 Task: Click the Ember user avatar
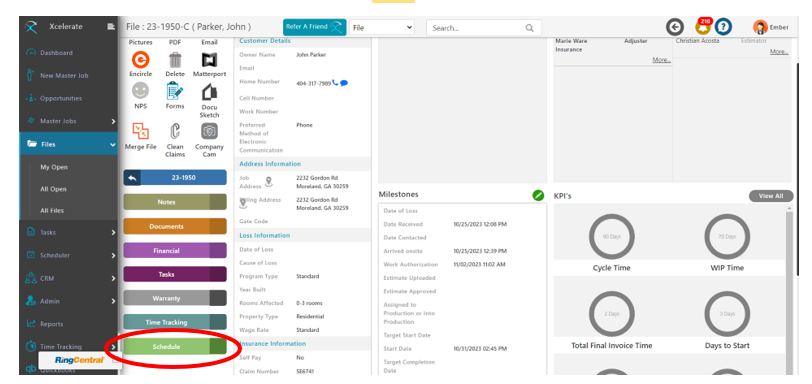pos(760,27)
